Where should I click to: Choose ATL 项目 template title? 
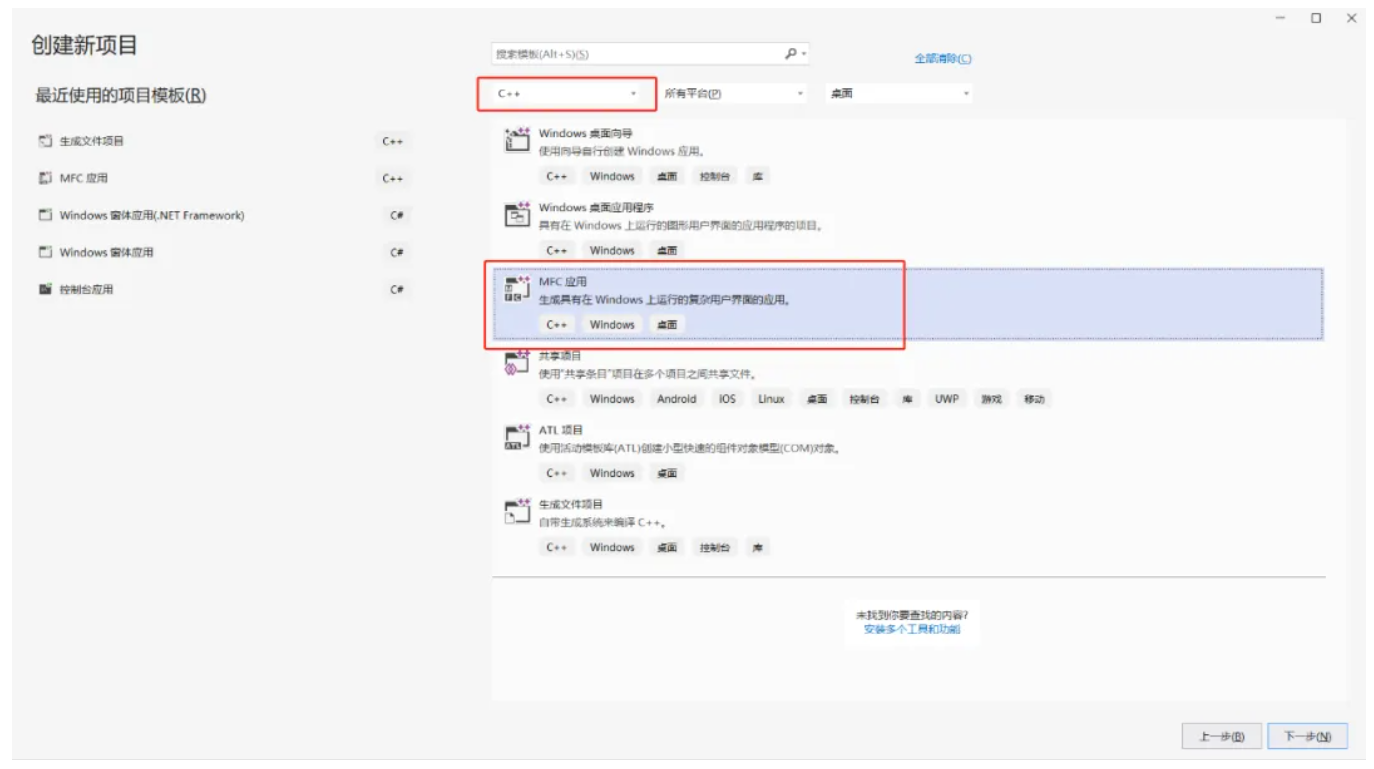(561, 430)
